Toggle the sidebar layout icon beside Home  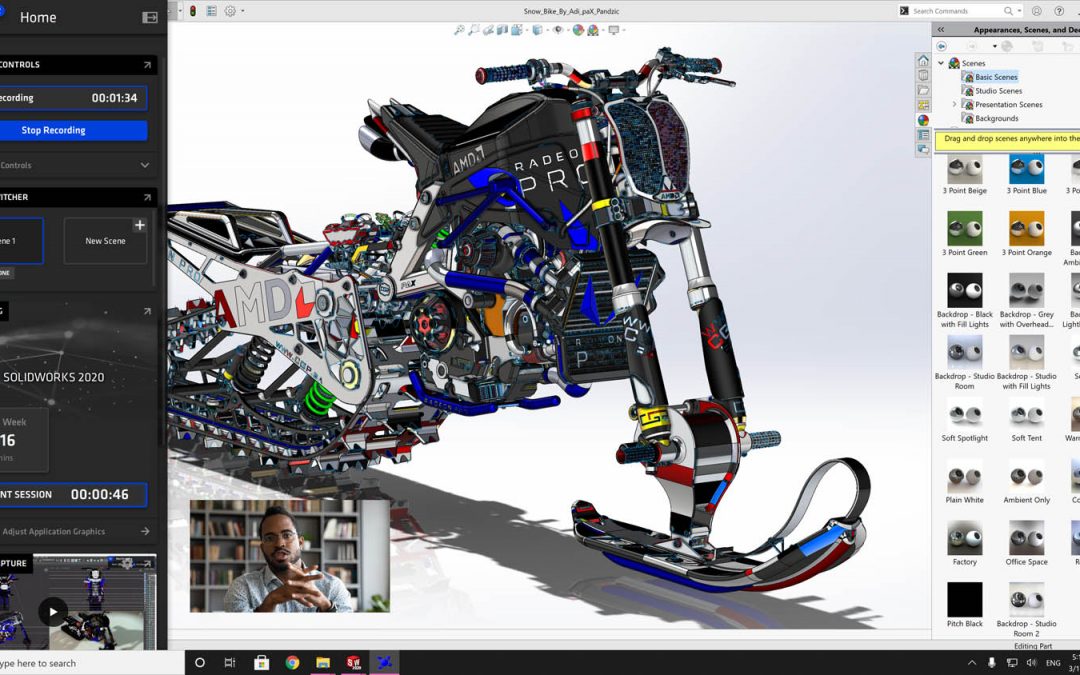(149, 17)
